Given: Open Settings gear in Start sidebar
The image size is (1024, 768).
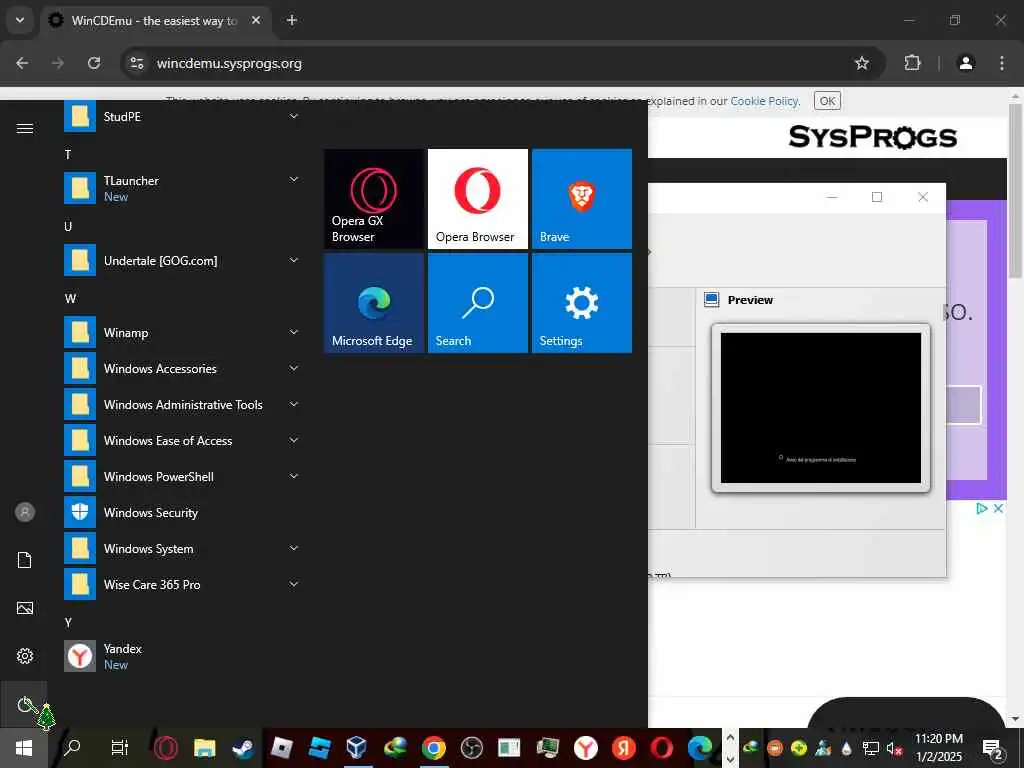Looking at the screenshot, I should click(25, 656).
